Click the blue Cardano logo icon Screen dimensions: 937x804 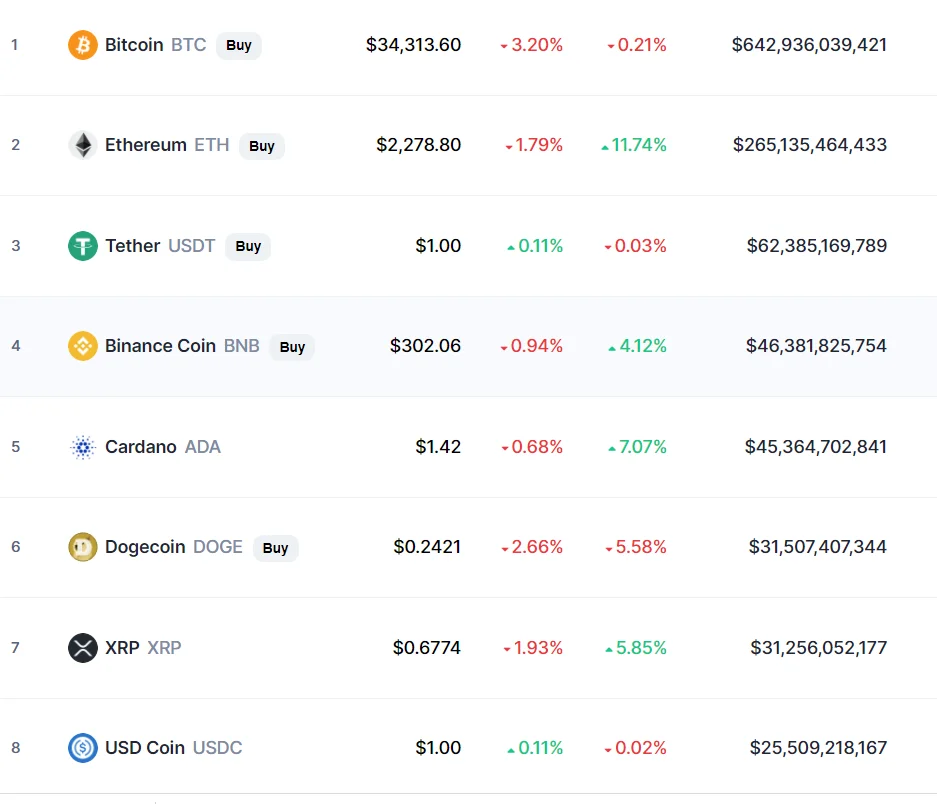pyautogui.click(x=82, y=447)
